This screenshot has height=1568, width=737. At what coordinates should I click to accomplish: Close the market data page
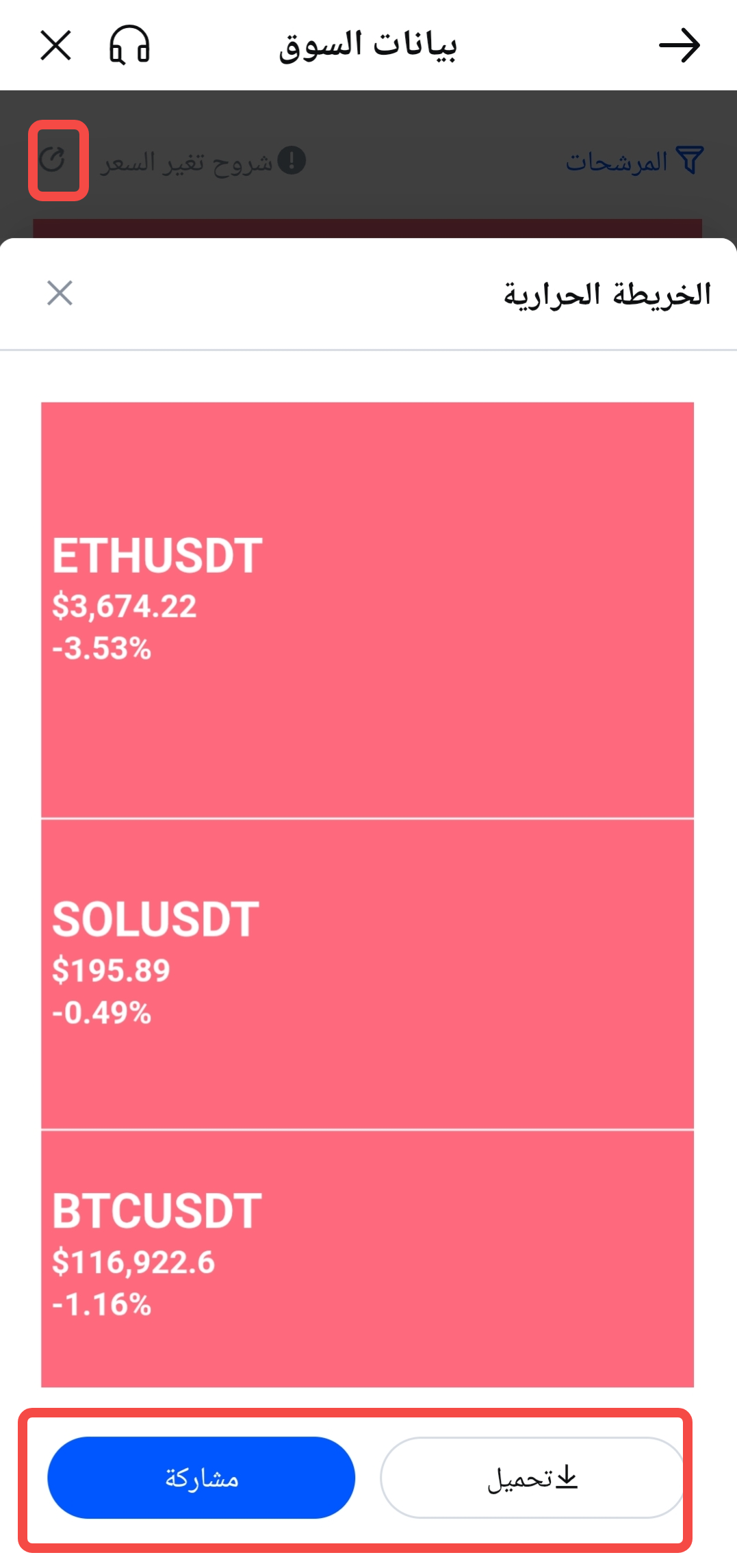tap(55, 46)
